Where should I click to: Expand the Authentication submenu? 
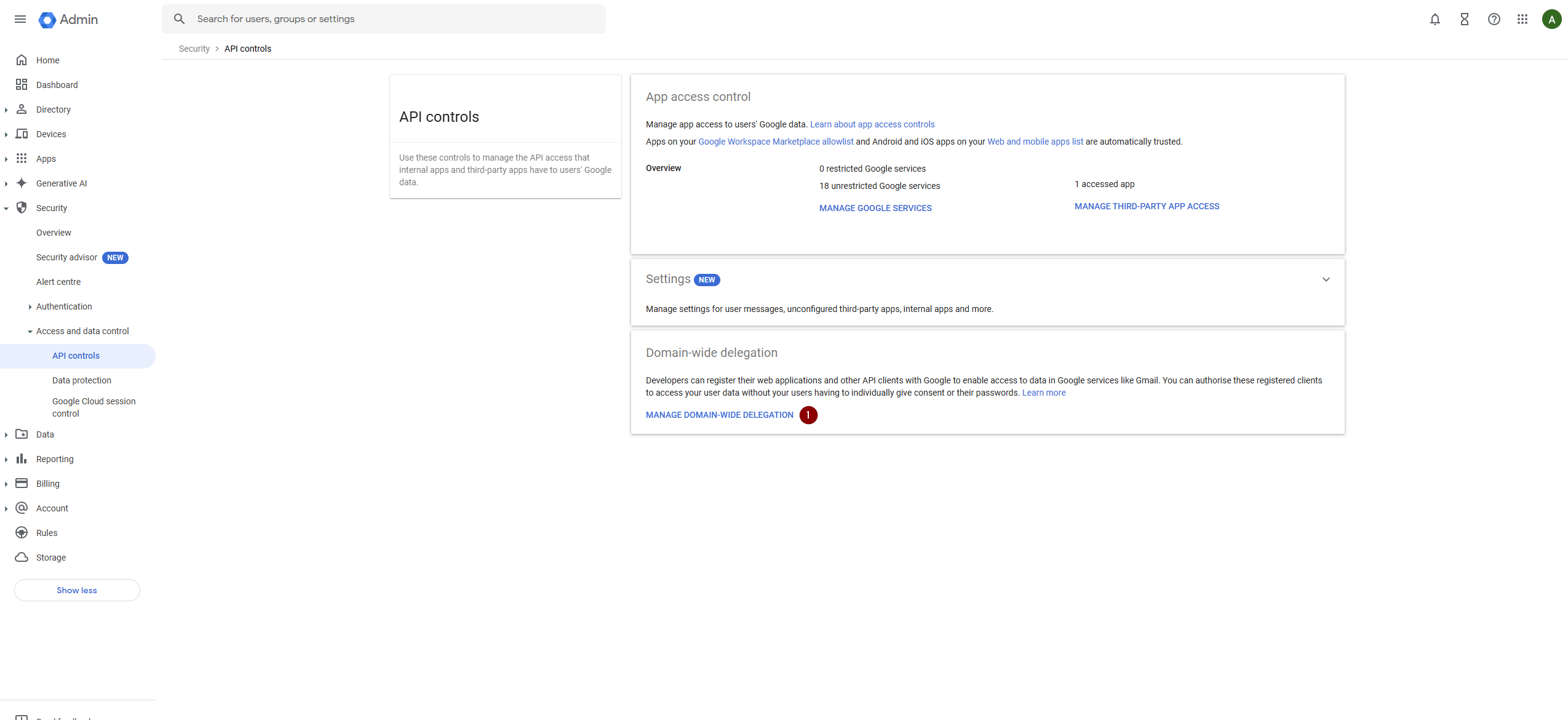click(30, 306)
